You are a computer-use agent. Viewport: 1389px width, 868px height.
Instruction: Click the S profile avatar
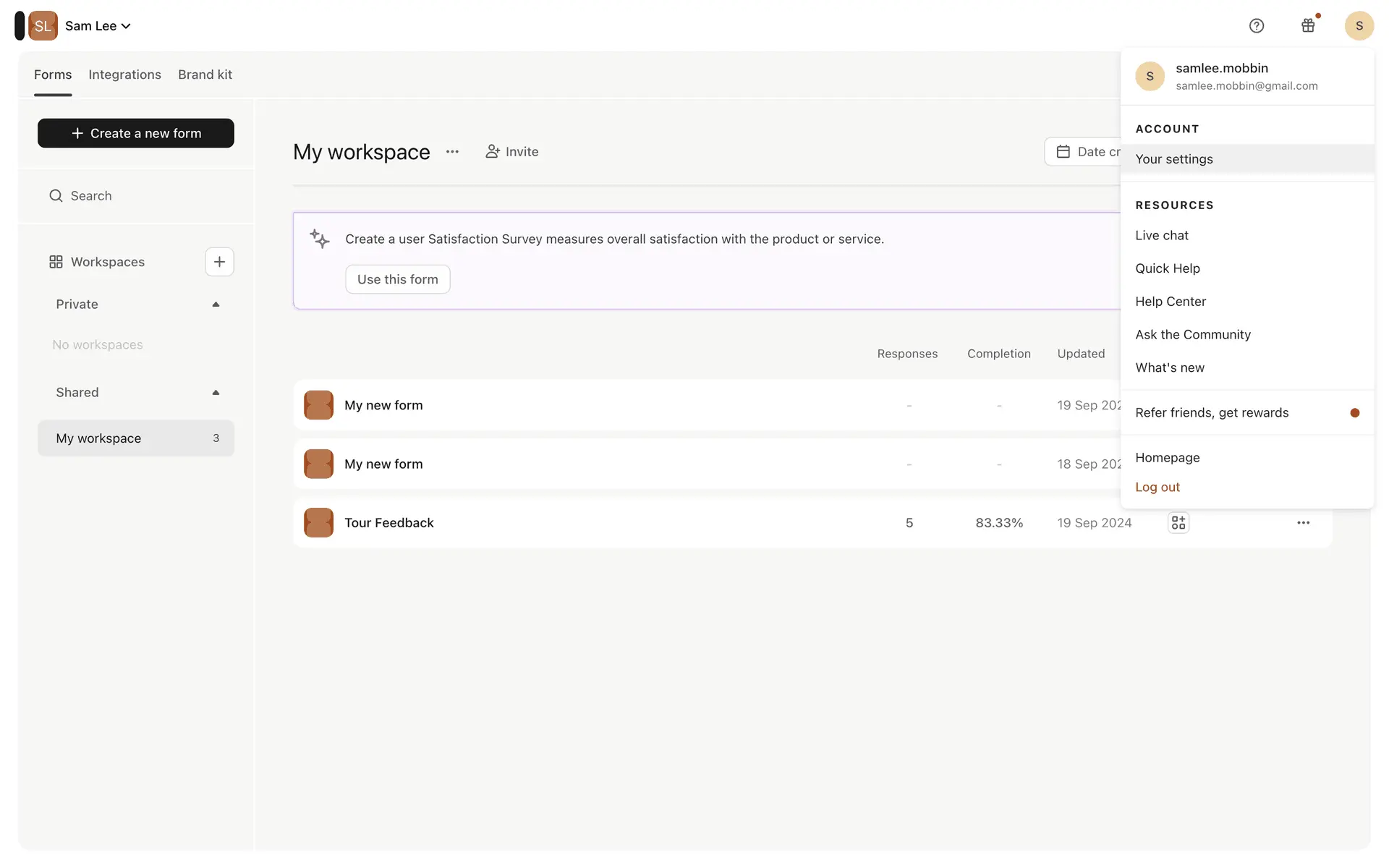(x=1359, y=26)
